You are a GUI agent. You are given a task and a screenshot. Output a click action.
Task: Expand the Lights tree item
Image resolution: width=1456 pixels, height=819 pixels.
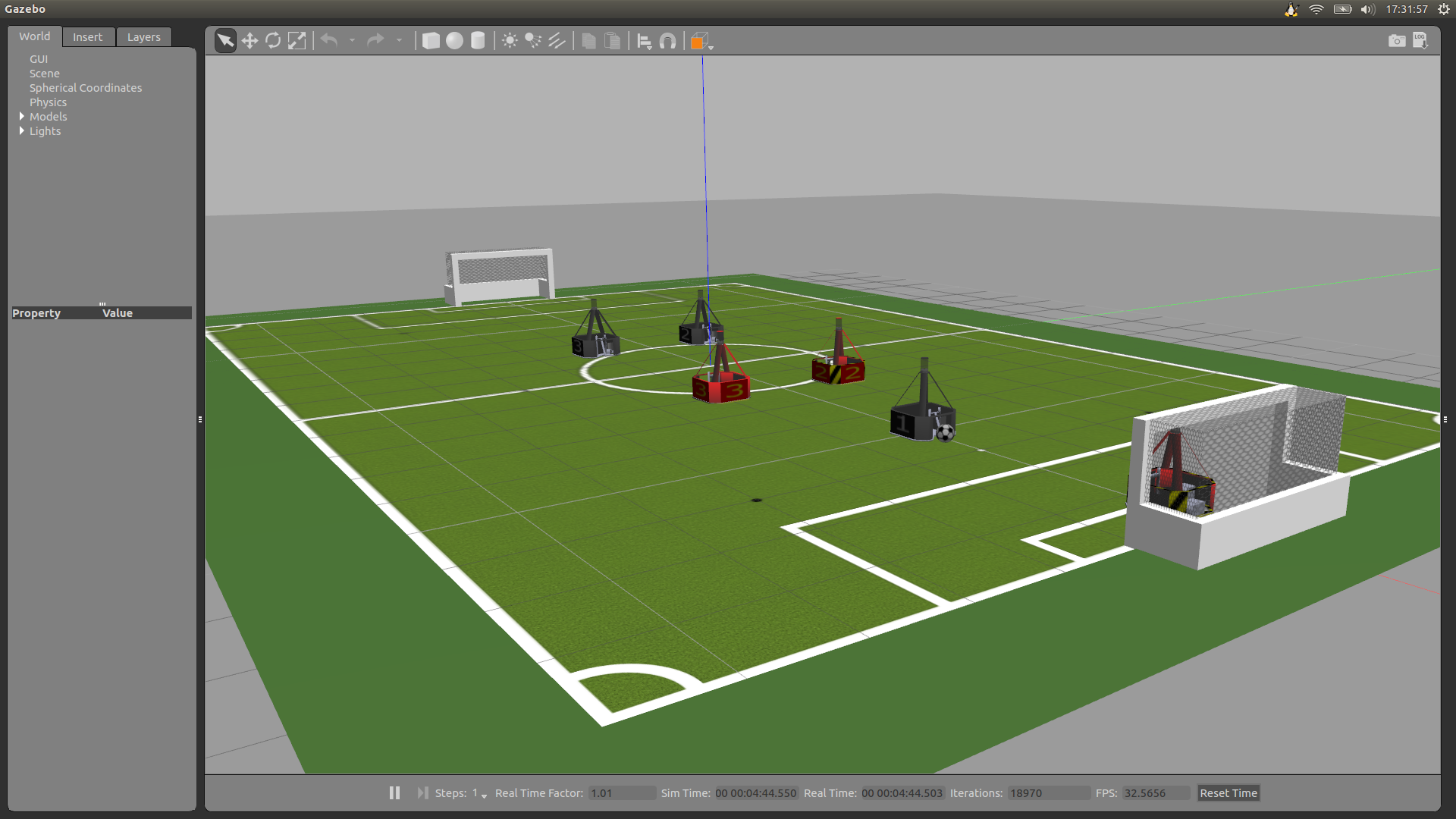(x=22, y=130)
